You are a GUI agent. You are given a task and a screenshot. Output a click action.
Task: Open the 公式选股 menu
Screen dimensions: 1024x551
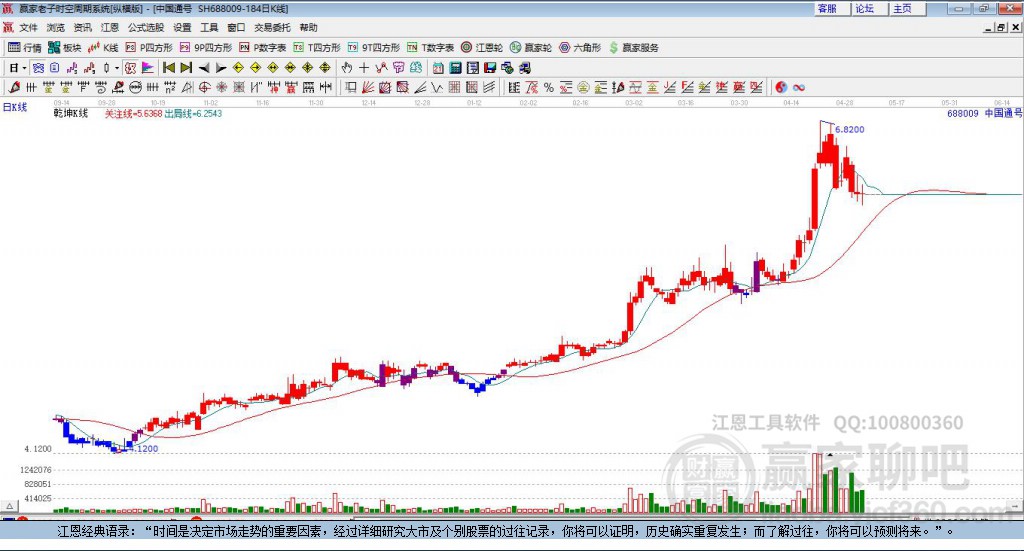click(146, 27)
